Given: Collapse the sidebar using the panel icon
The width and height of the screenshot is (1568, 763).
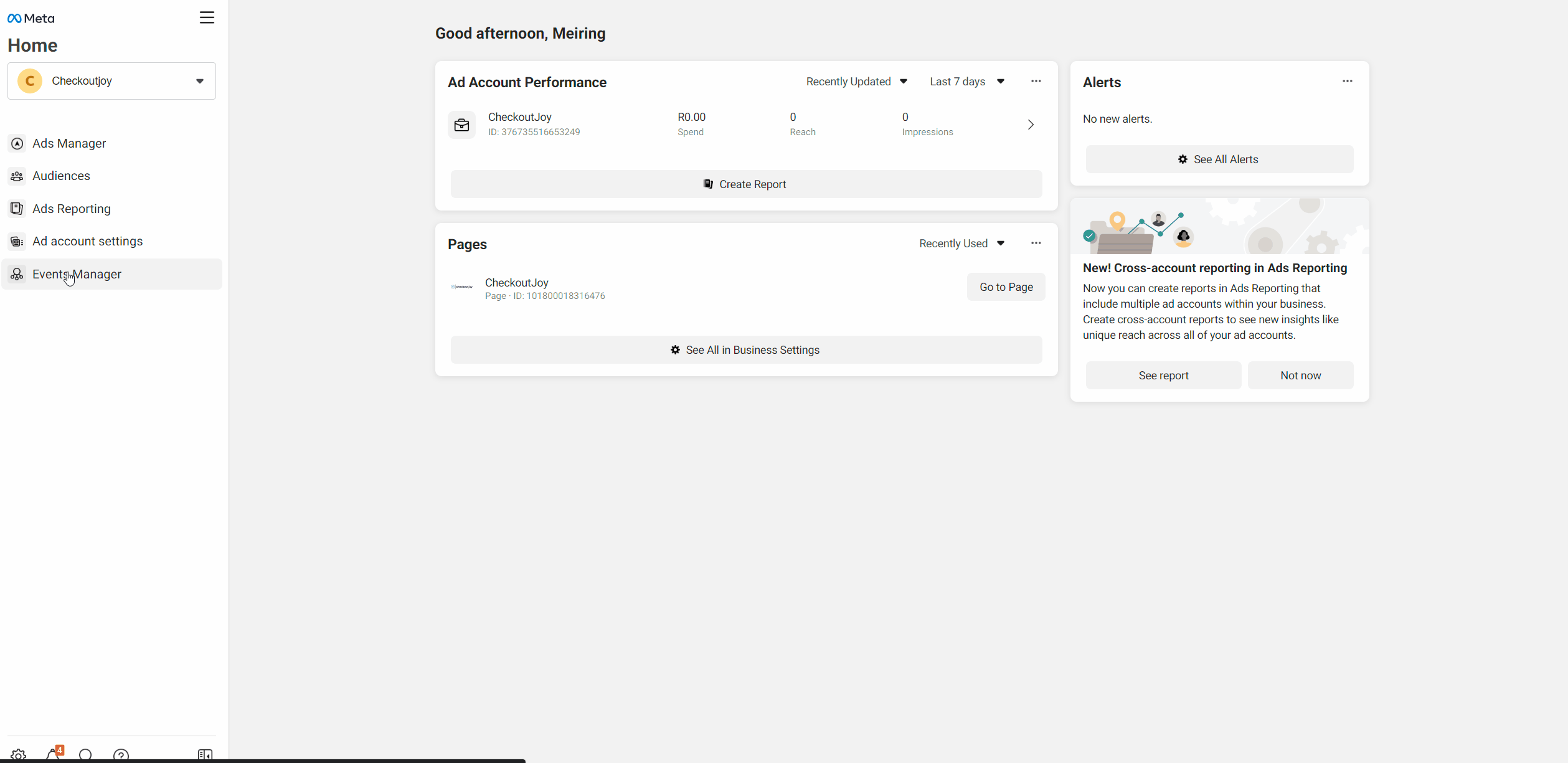Looking at the screenshot, I should [x=204, y=754].
